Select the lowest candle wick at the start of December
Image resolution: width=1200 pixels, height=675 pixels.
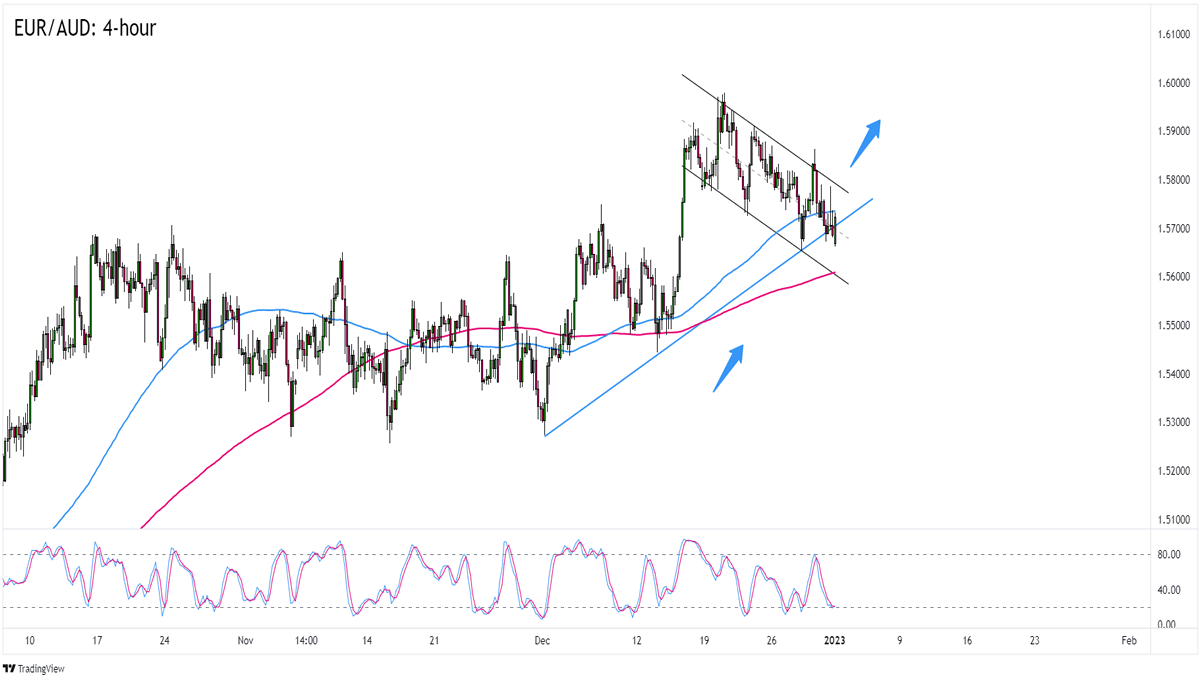point(543,423)
